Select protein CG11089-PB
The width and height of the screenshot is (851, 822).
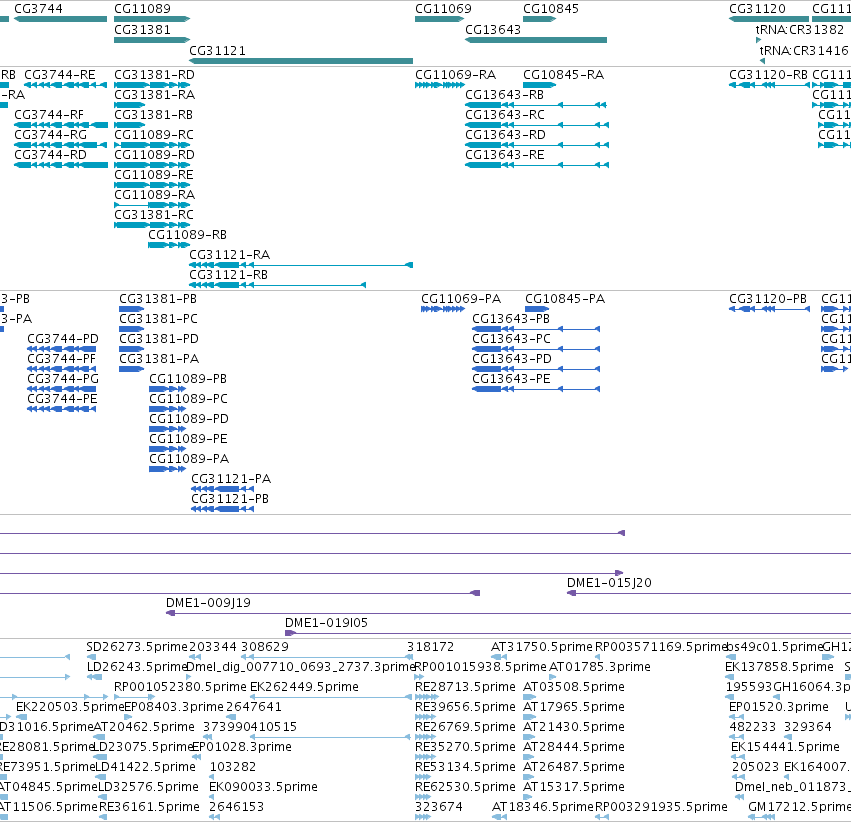pos(168,389)
